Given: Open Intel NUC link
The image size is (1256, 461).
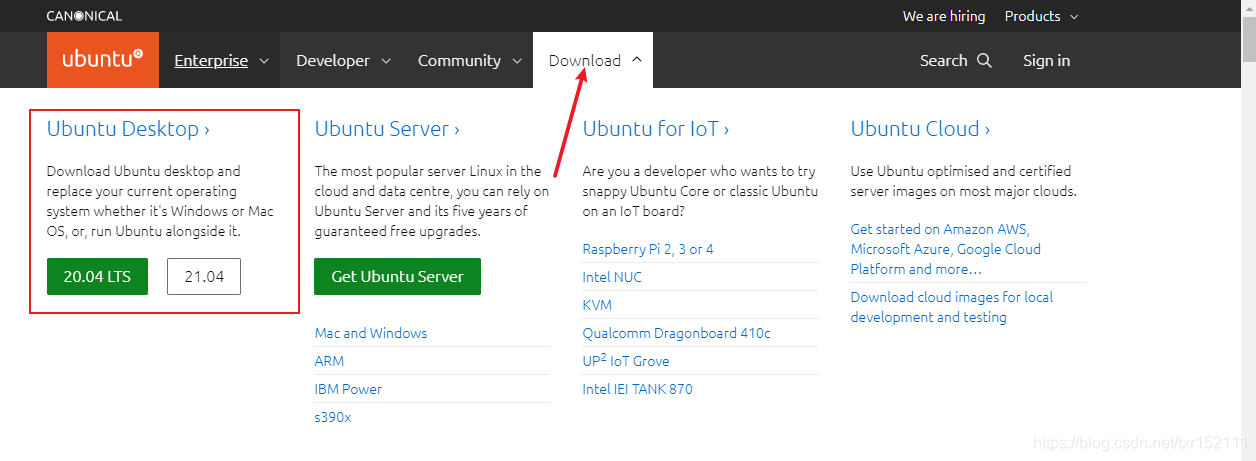Looking at the screenshot, I should 612,277.
